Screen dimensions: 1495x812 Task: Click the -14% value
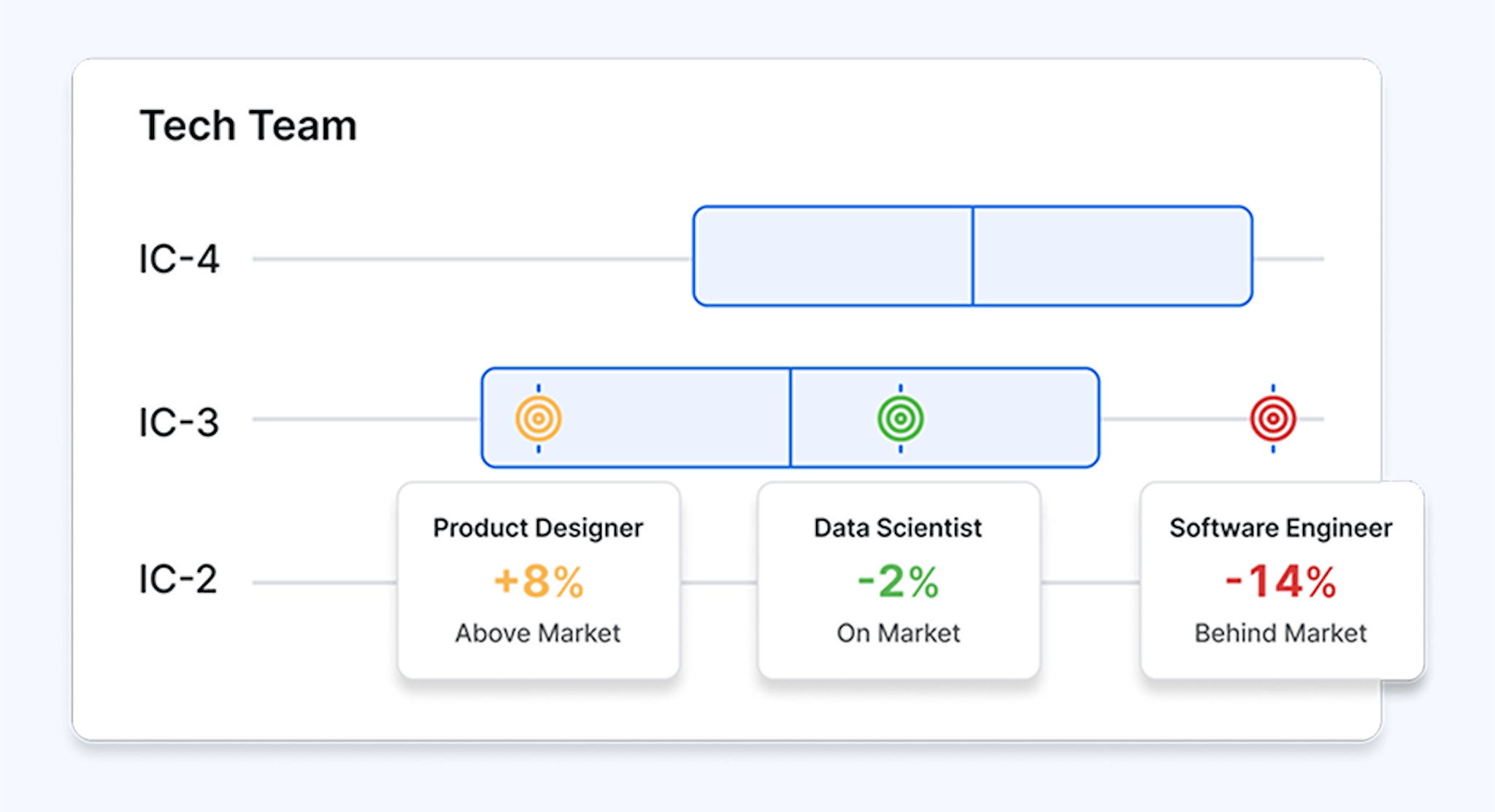pyautogui.click(x=1281, y=582)
